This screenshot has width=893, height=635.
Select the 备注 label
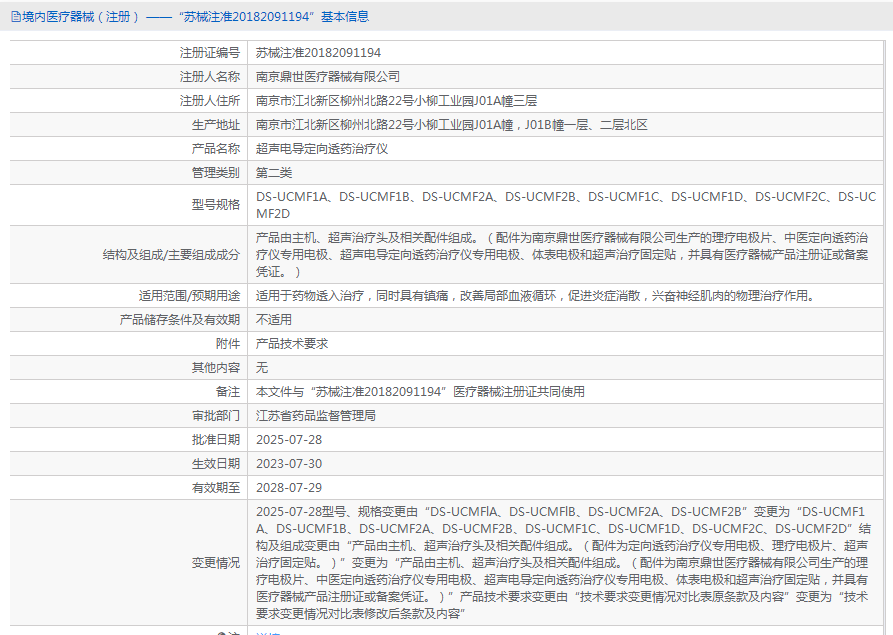coord(228,391)
